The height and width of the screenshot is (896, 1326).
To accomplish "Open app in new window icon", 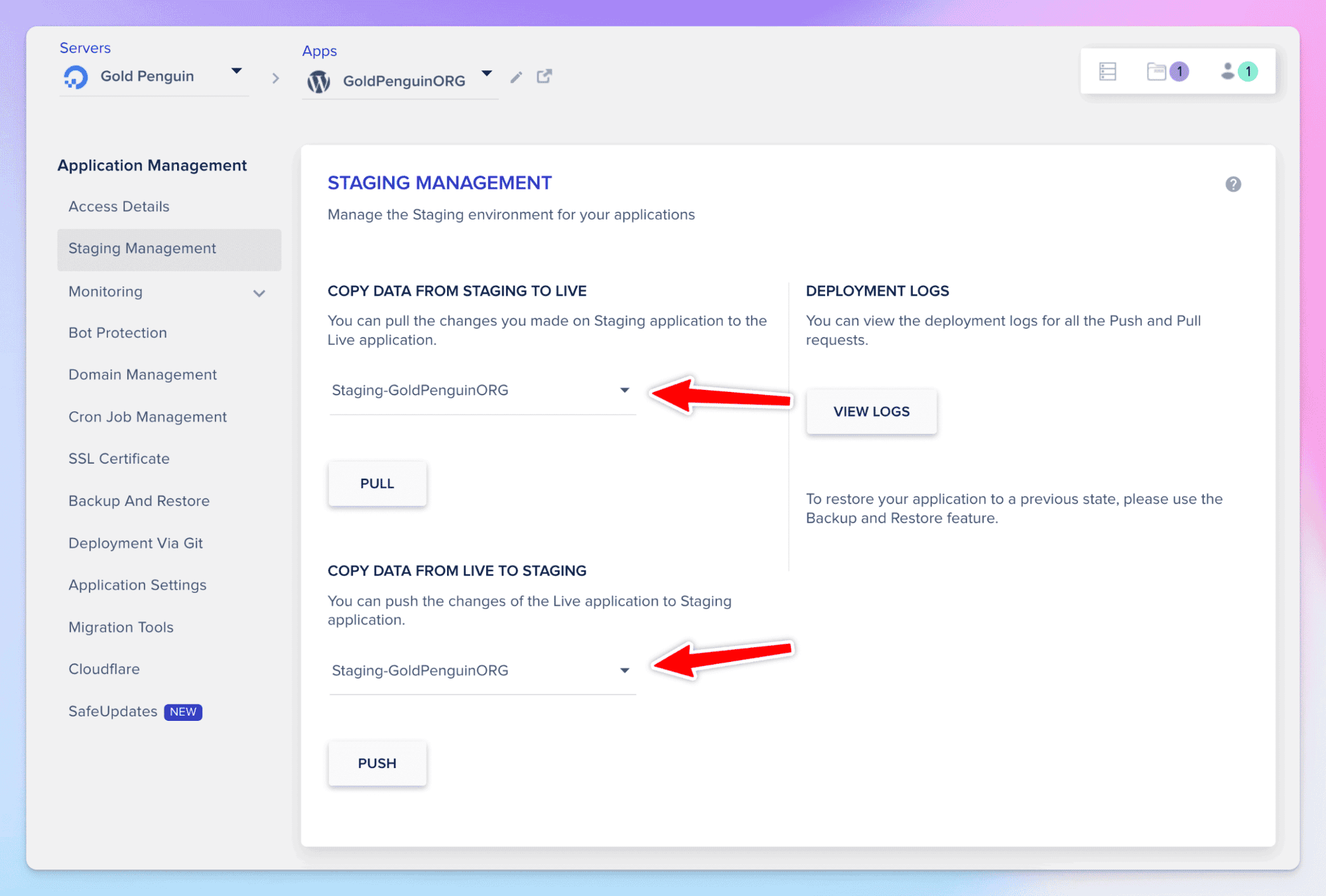I will pyautogui.click(x=544, y=76).
